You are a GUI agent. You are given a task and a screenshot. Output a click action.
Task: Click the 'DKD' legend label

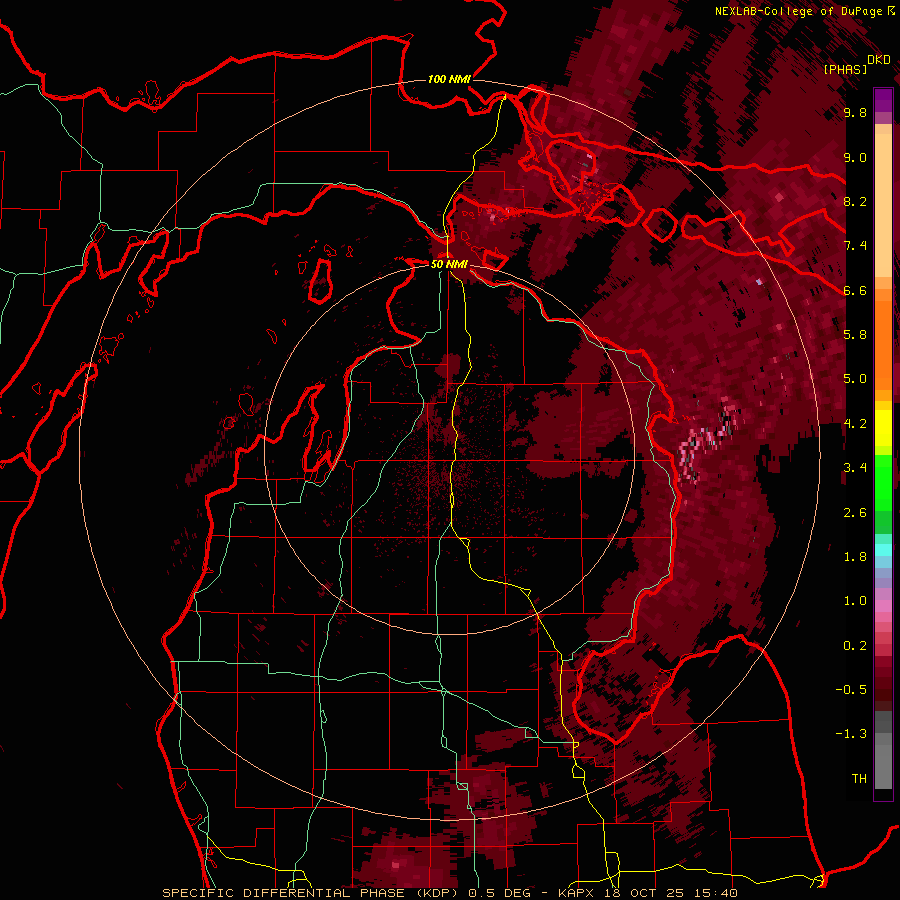[x=879, y=59]
